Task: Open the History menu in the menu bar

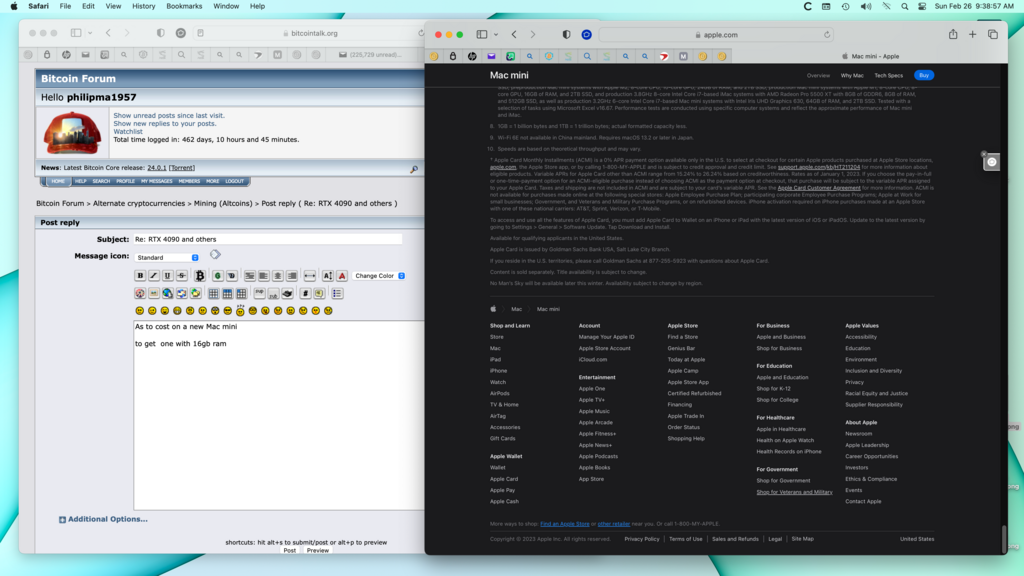Action: click(x=144, y=7)
